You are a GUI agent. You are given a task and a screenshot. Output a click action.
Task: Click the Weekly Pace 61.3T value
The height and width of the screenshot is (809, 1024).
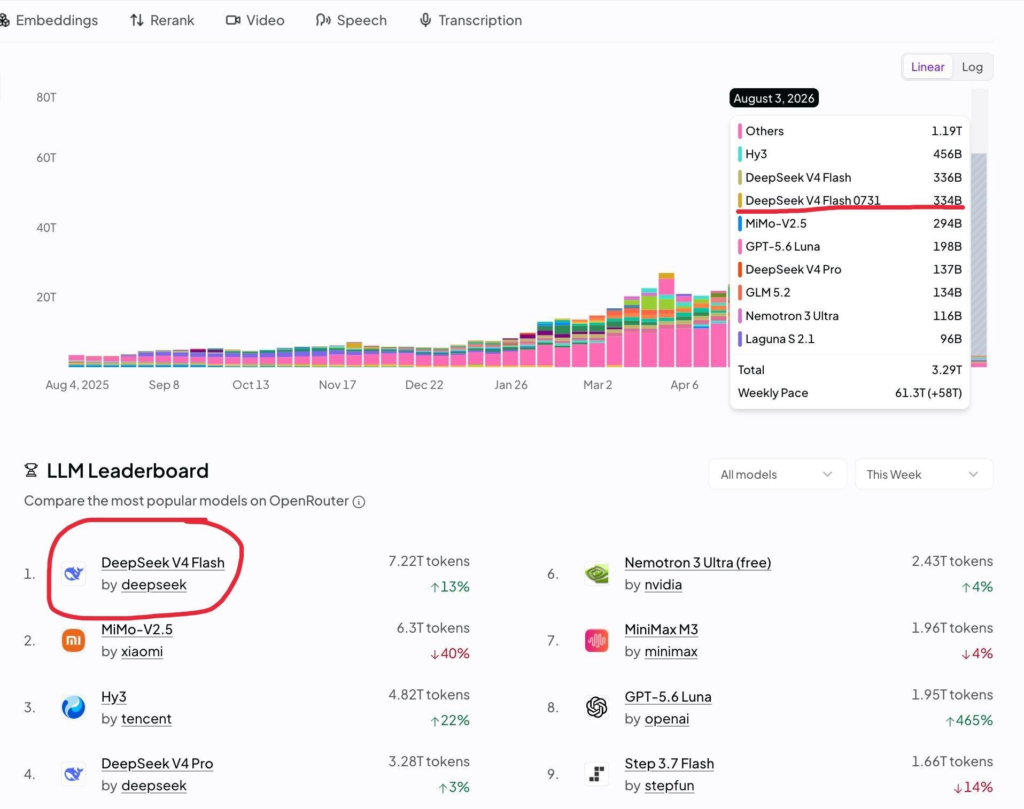[928, 393]
